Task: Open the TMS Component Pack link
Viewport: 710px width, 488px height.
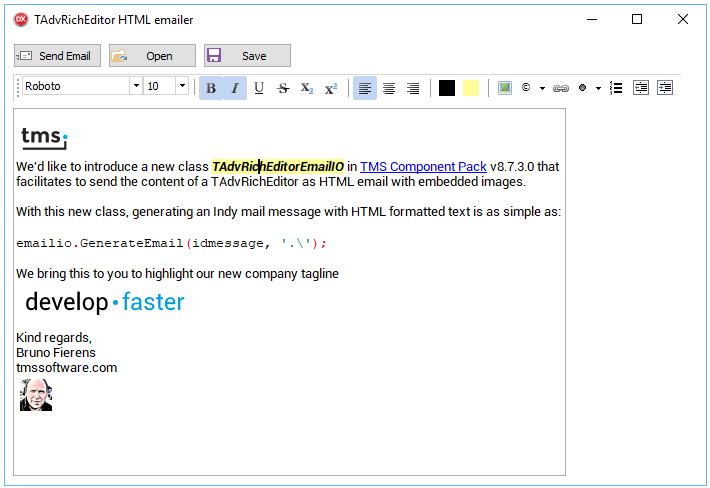Action: click(423, 167)
